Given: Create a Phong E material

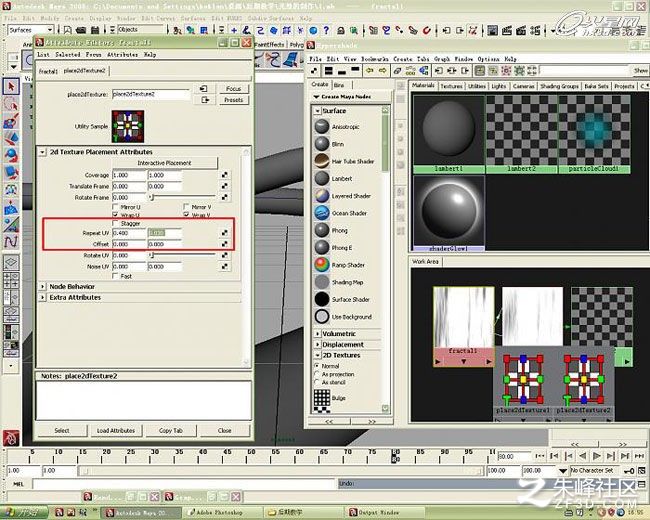Looking at the screenshot, I should pos(322,248).
